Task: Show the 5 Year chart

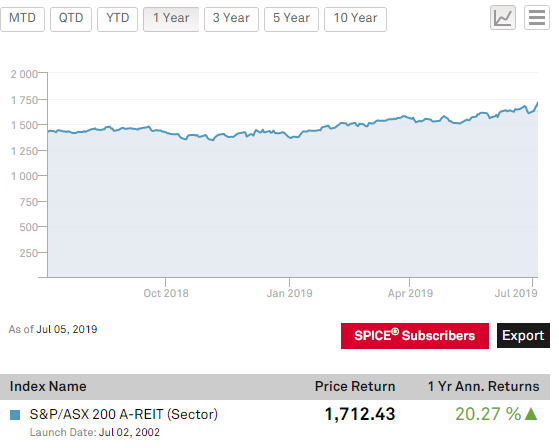Action: [291, 19]
